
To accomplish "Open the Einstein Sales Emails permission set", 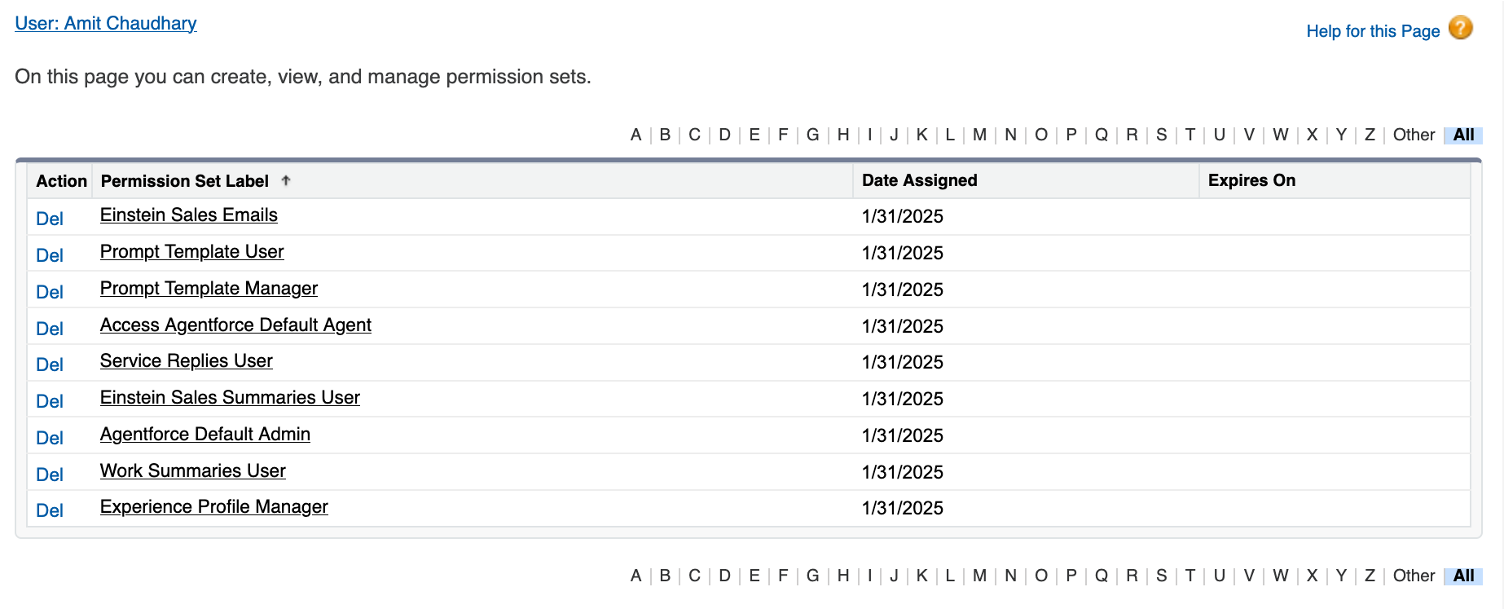I will 188,215.
